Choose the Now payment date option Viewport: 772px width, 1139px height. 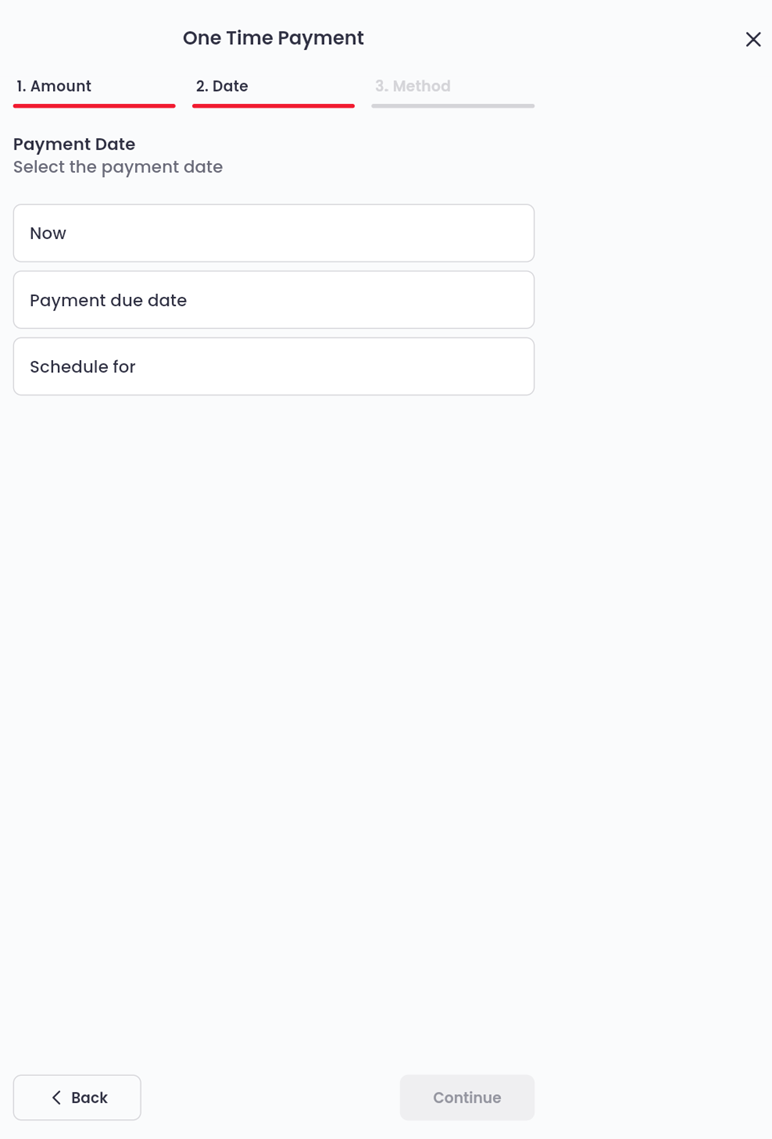[274, 233]
